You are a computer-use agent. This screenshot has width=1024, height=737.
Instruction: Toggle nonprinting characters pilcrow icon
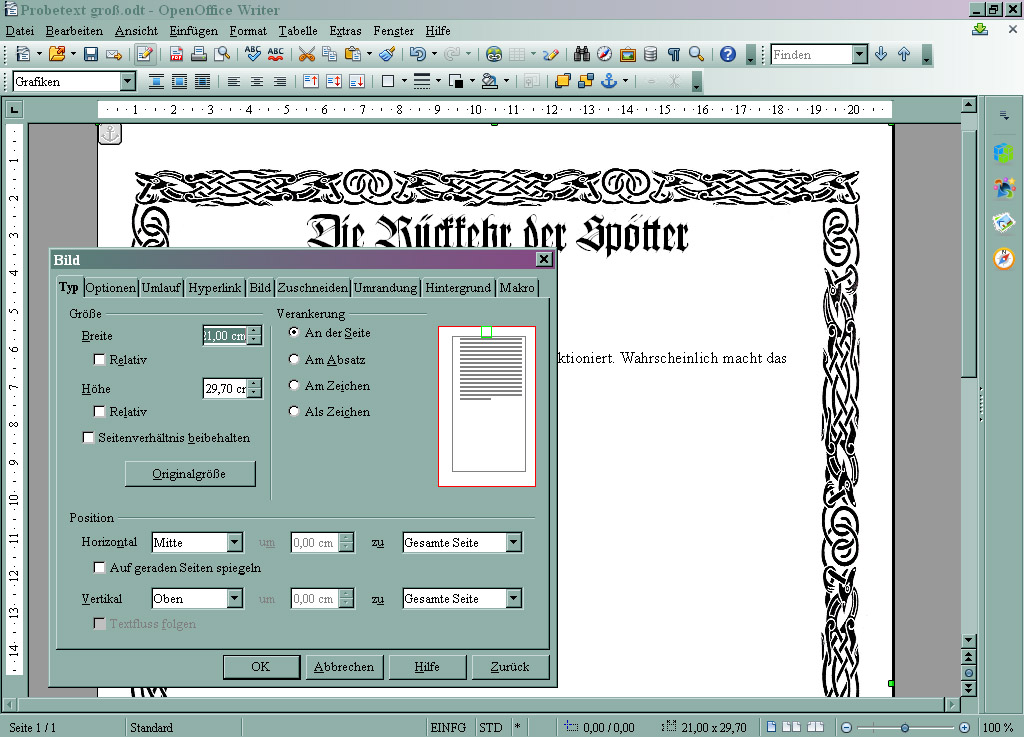(x=674, y=54)
